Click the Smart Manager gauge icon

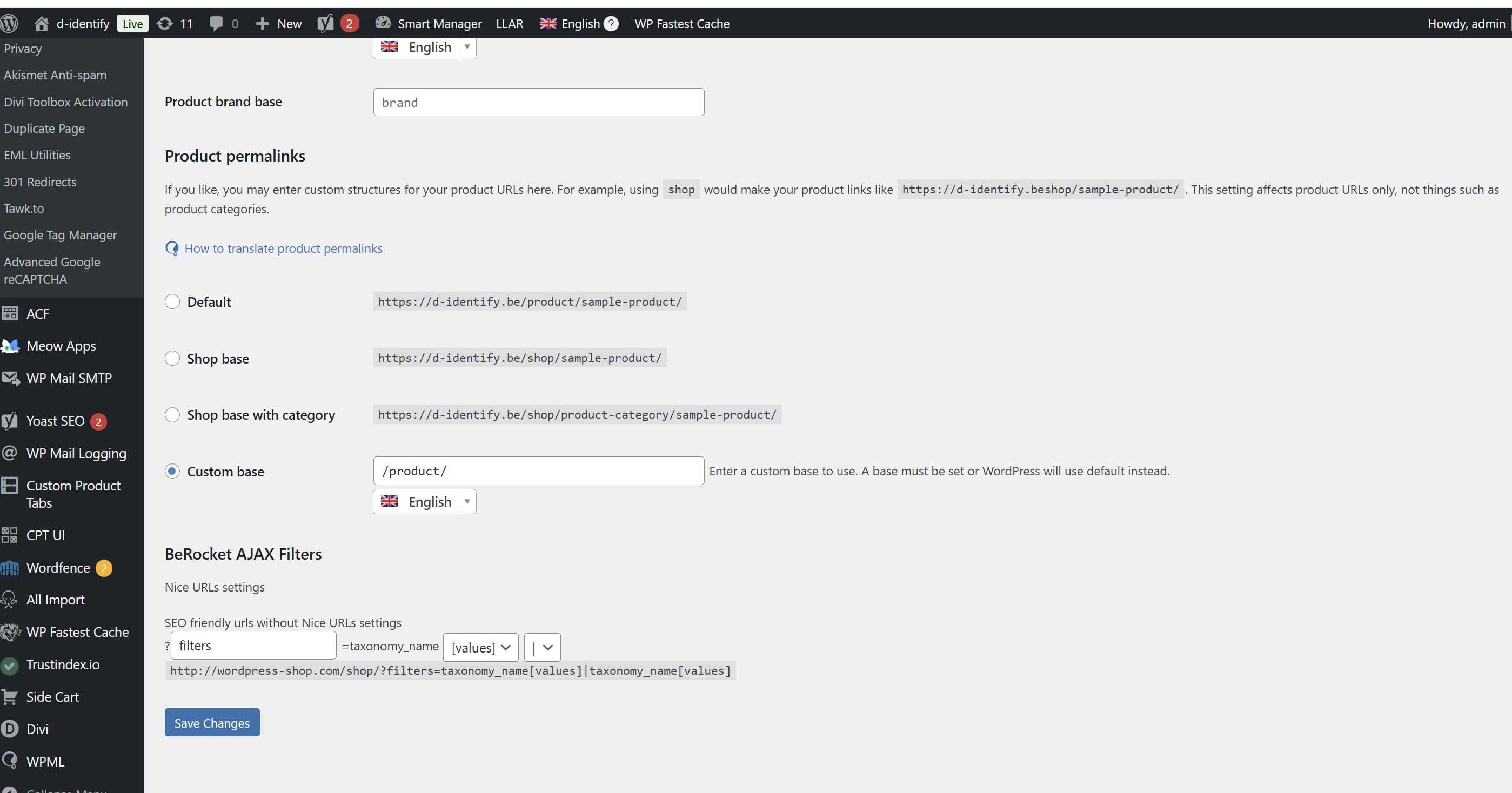pyautogui.click(x=383, y=23)
